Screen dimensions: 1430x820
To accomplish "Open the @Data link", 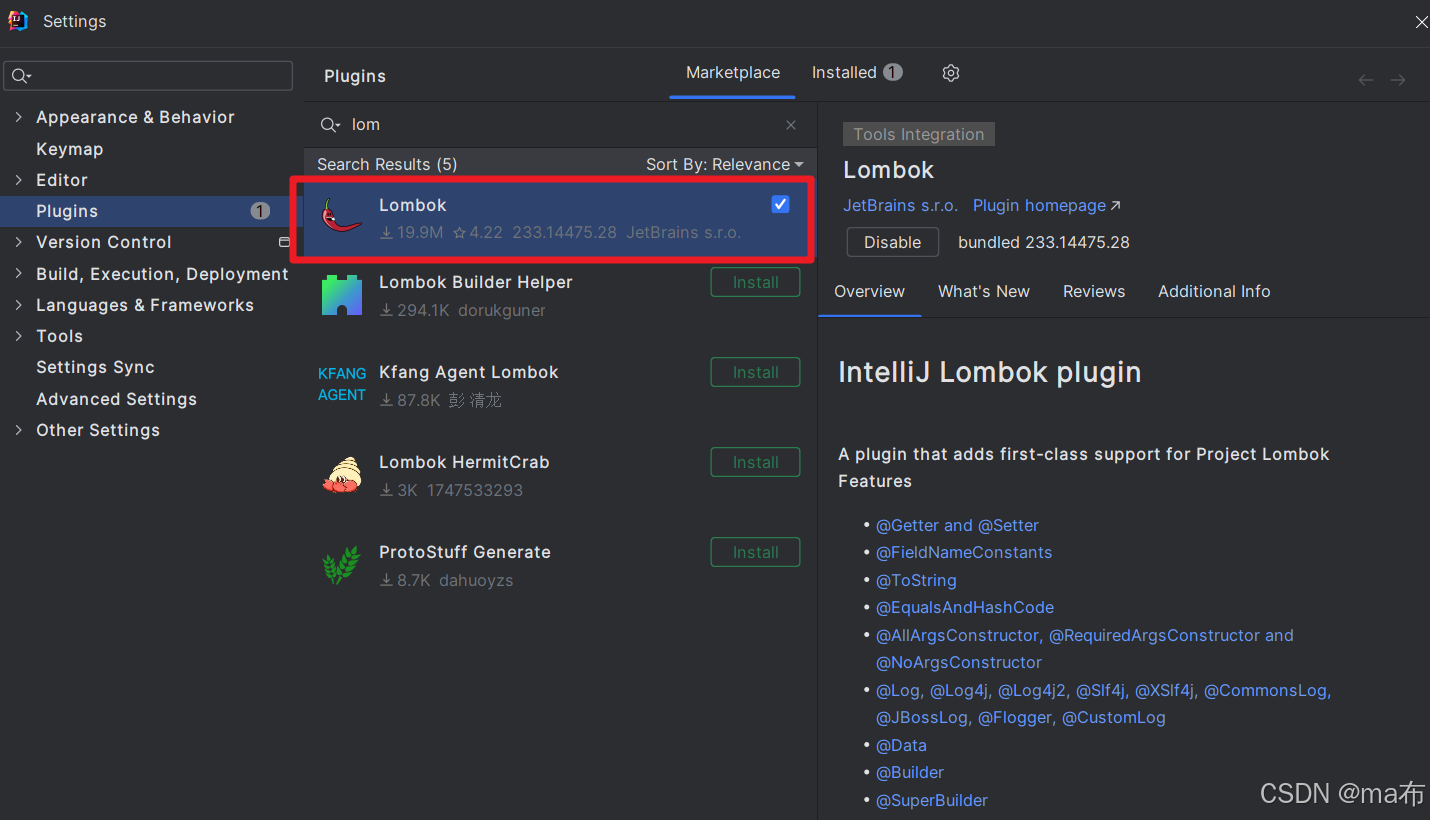I will [901, 745].
